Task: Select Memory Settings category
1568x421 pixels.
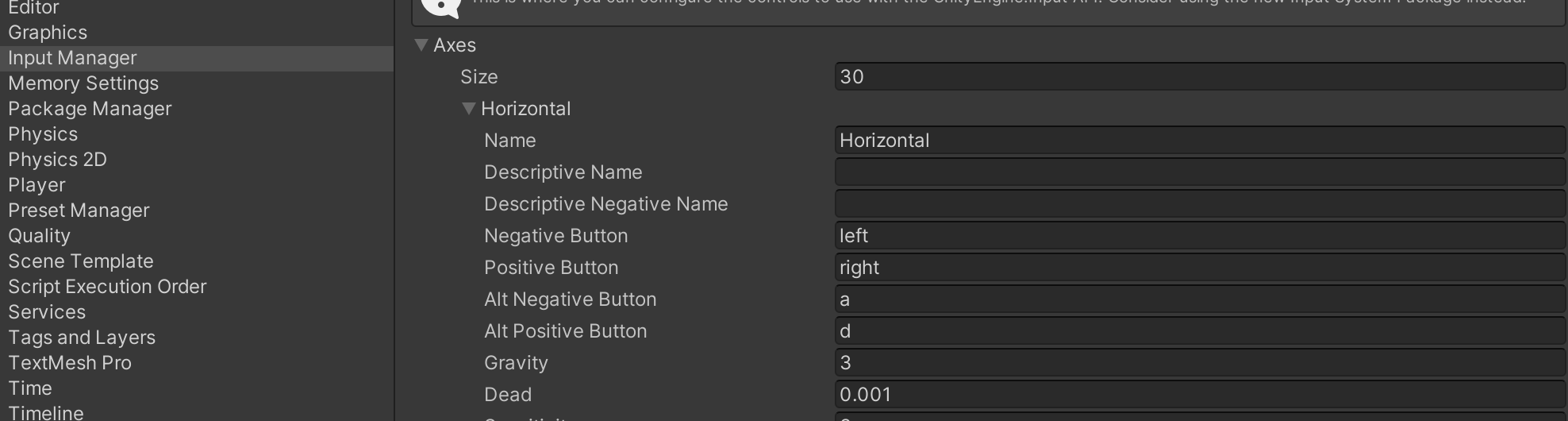Action: point(83,83)
